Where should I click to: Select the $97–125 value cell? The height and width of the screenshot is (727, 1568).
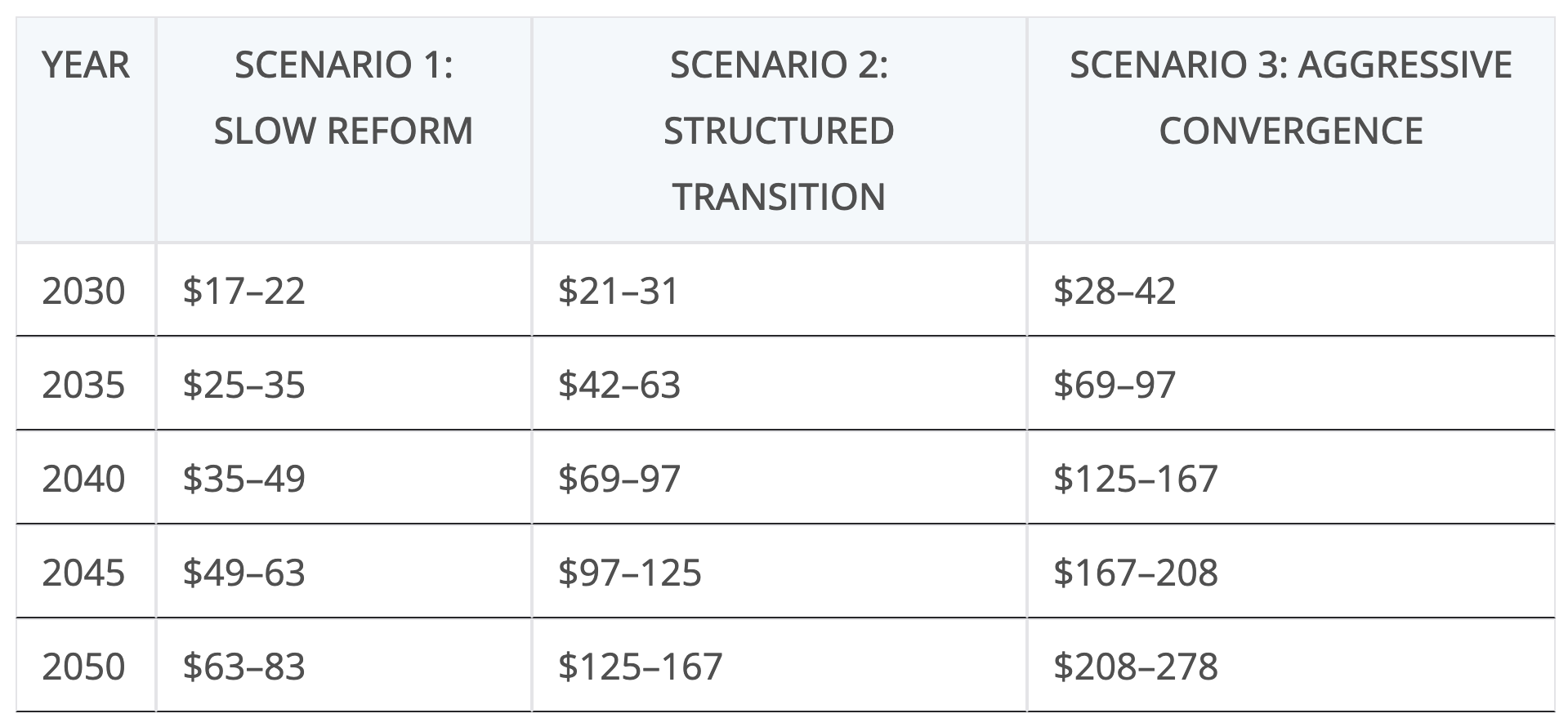[629, 573]
